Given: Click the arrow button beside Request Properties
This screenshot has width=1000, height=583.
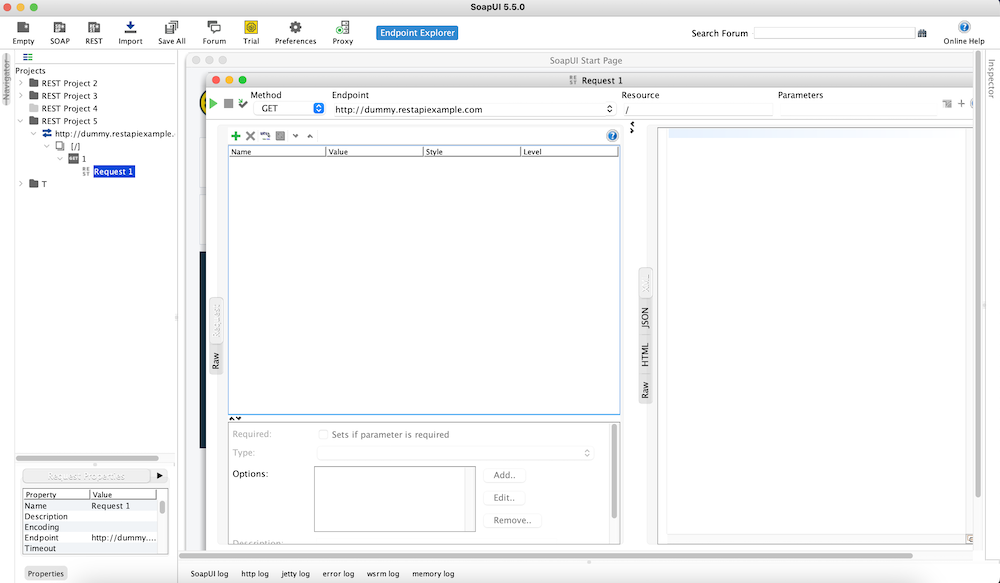Looking at the screenshot, I should [x=159, y=476].
